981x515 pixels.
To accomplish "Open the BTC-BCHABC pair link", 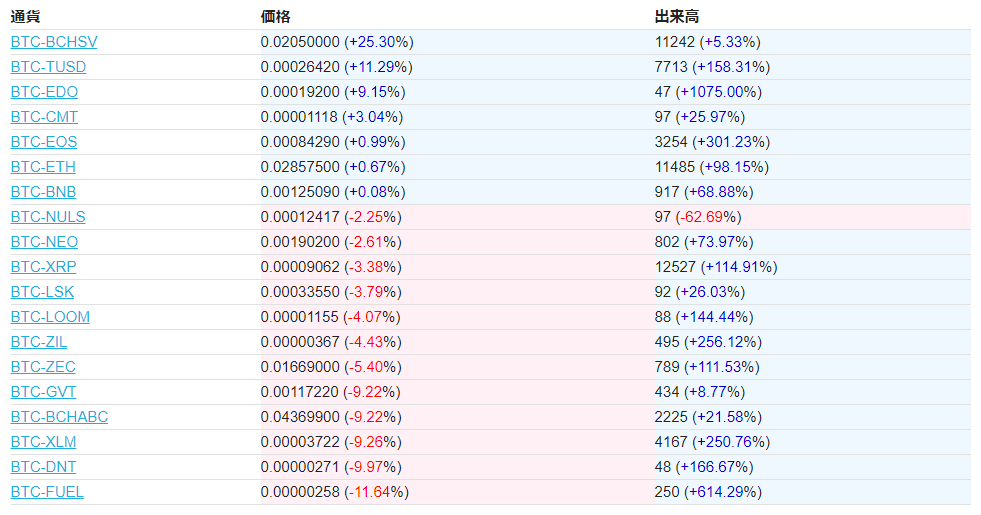I will (59, 417).
